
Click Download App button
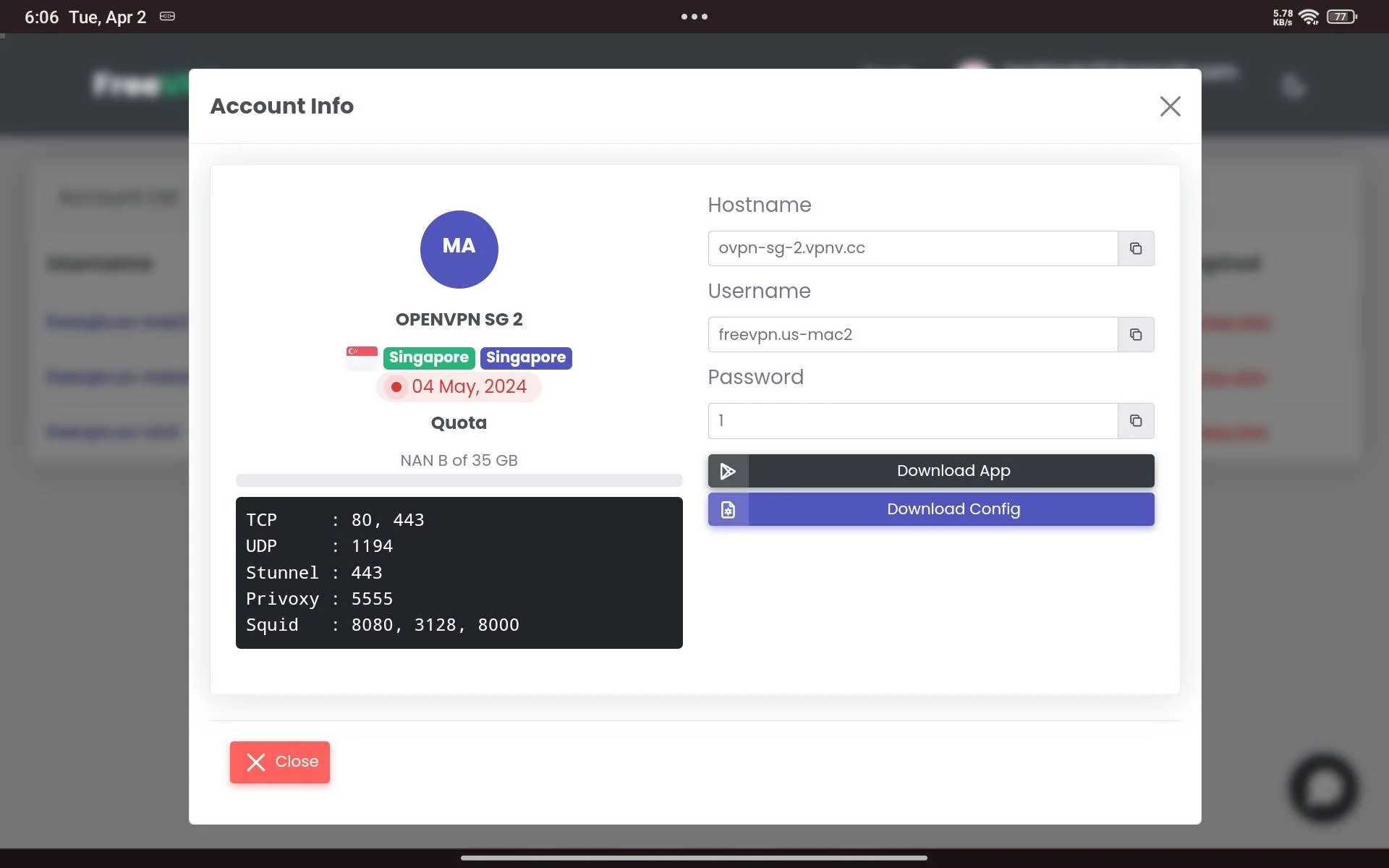tap(931, 471)
